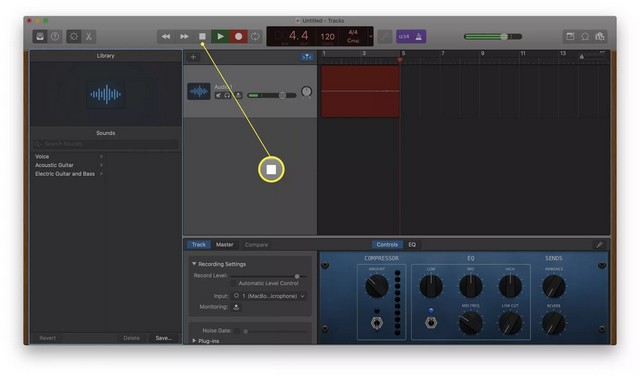Image resolution: width=640 pixels, height=376 pixels.
Task: Click the Compressor Amount knob
Action: (x=377, y=286)
